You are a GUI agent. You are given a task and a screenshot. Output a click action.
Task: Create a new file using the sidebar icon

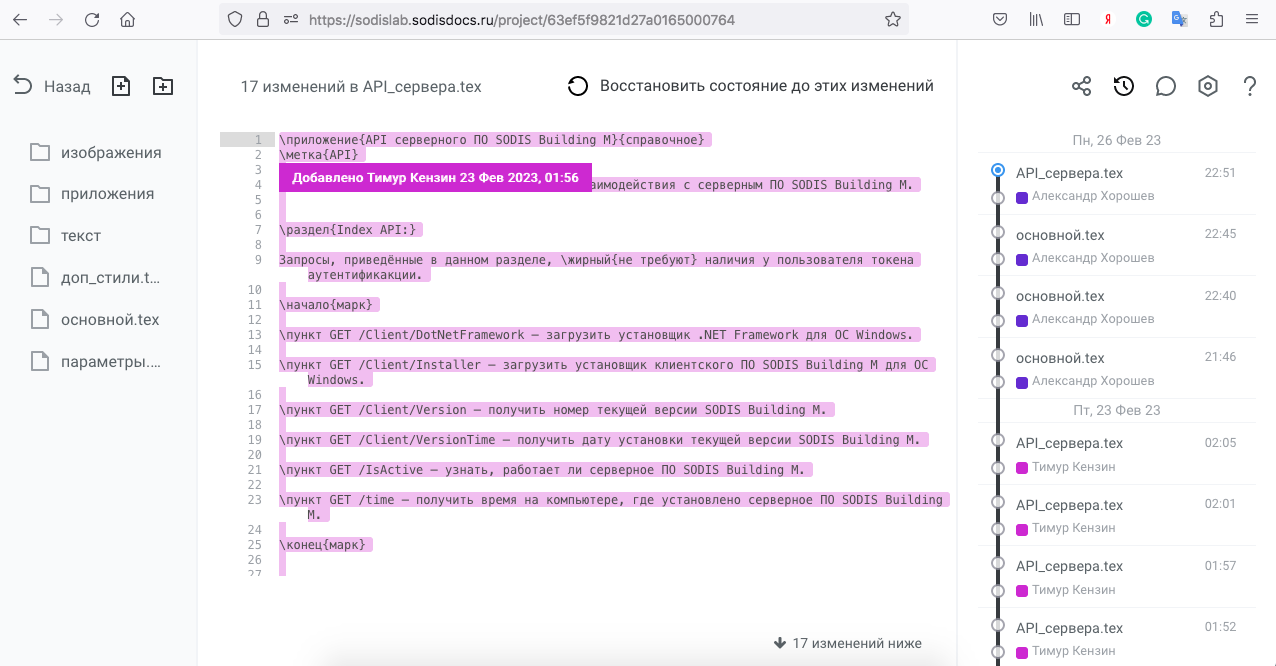(120, 86)
